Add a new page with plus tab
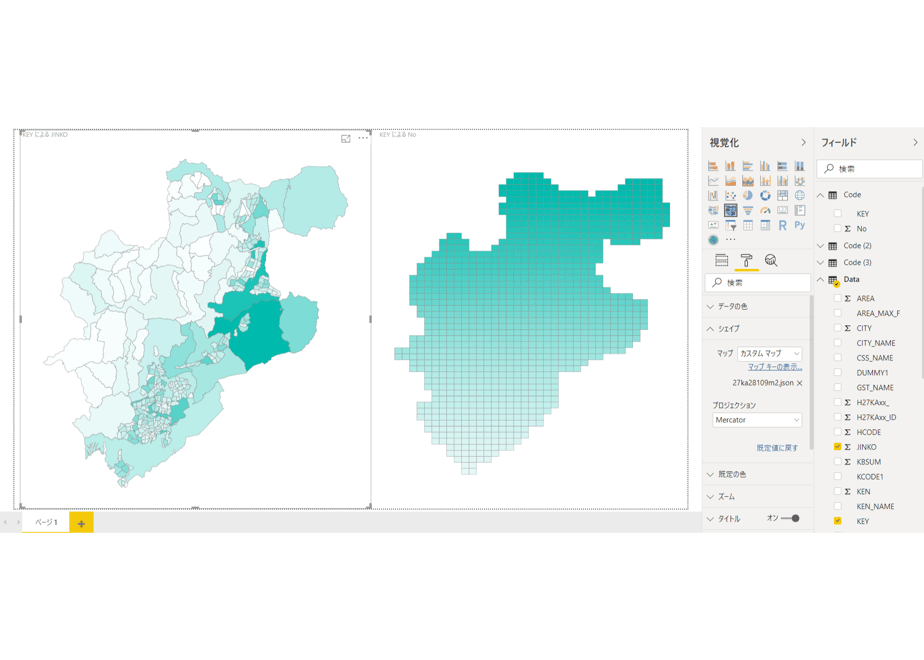The image size is (924, 660). (x=81, y=523)
